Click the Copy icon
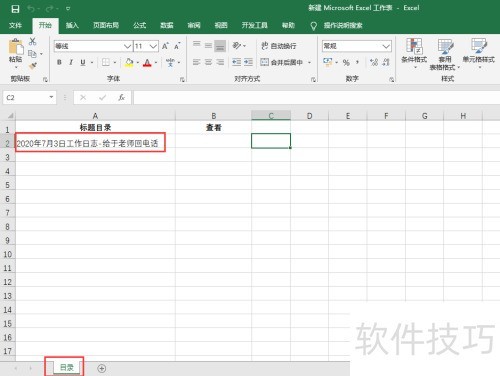500x376 pixels. [32, 53]
